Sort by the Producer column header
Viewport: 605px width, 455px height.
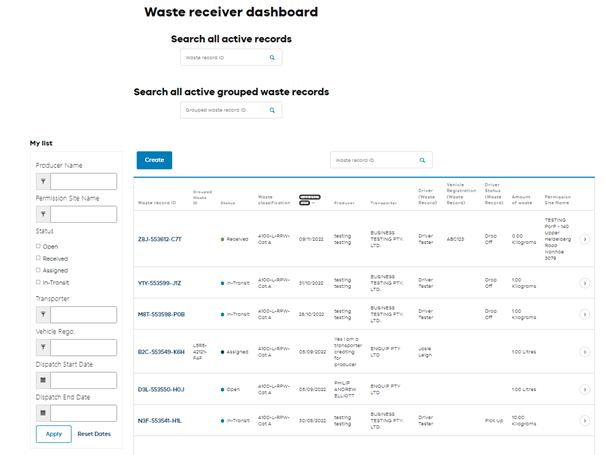344,203
